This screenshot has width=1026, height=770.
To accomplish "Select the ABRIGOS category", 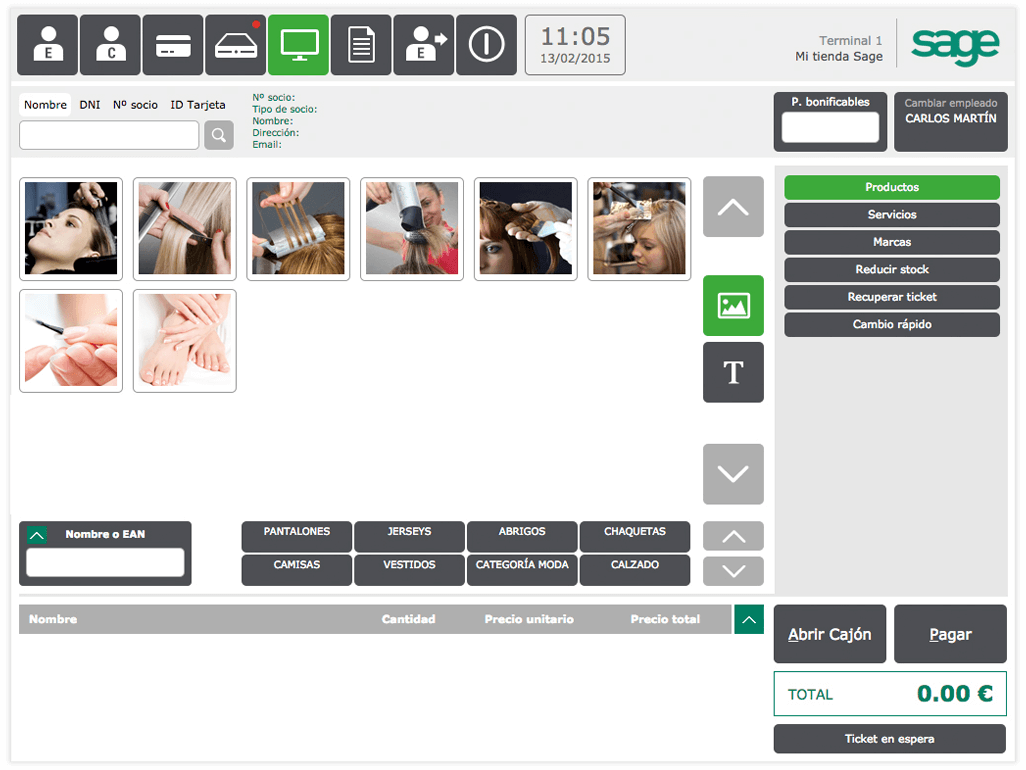I will click(522, 536).
